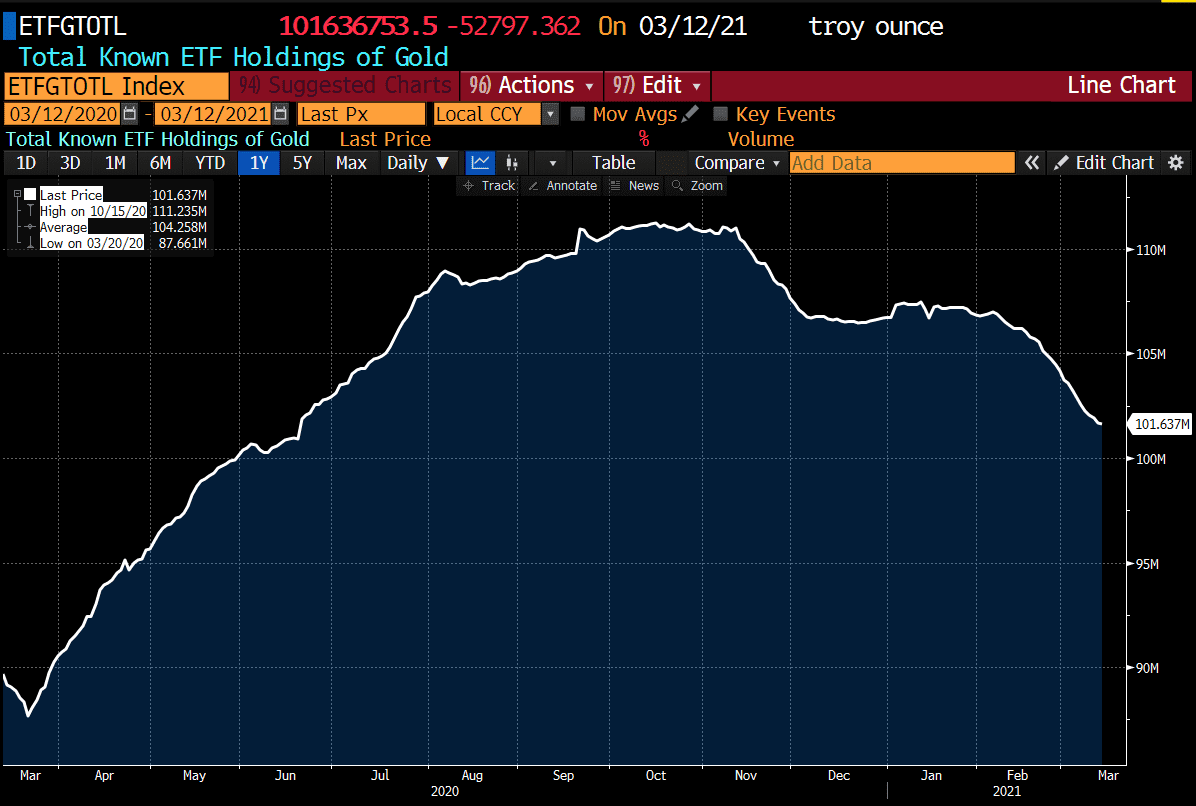
Task: Open Suggested Charts
Action: 345,85
